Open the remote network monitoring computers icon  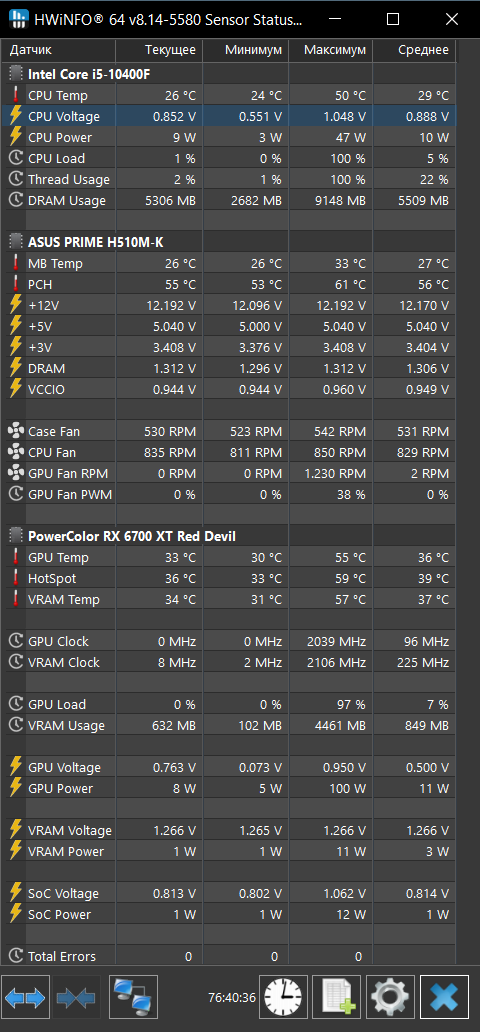(x=134, y=997)
